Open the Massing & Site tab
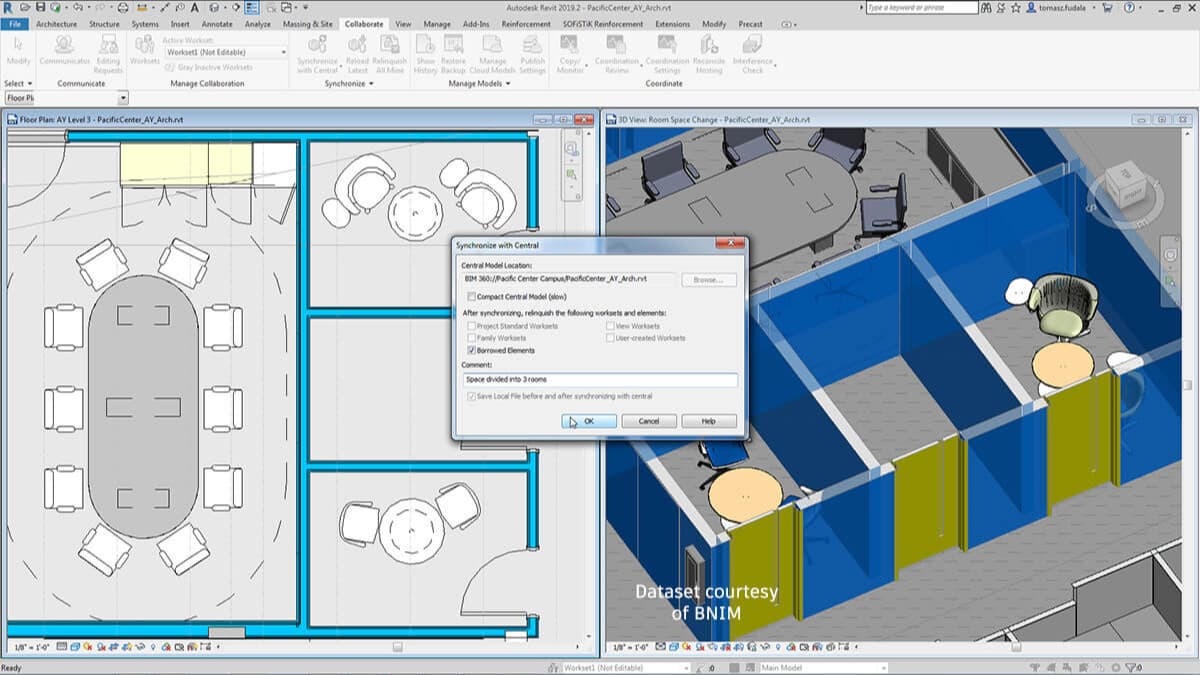This screenshot has width=1200, height=675. [307, 23]
